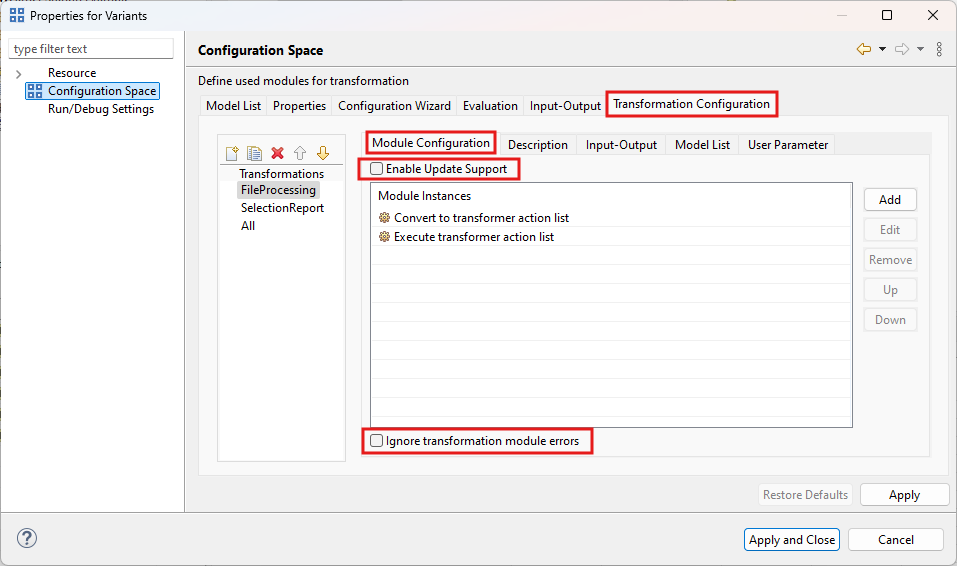Click the duplicate transformation icon
957x566 pixels.
pyautogui.click(x=254, y=153)
